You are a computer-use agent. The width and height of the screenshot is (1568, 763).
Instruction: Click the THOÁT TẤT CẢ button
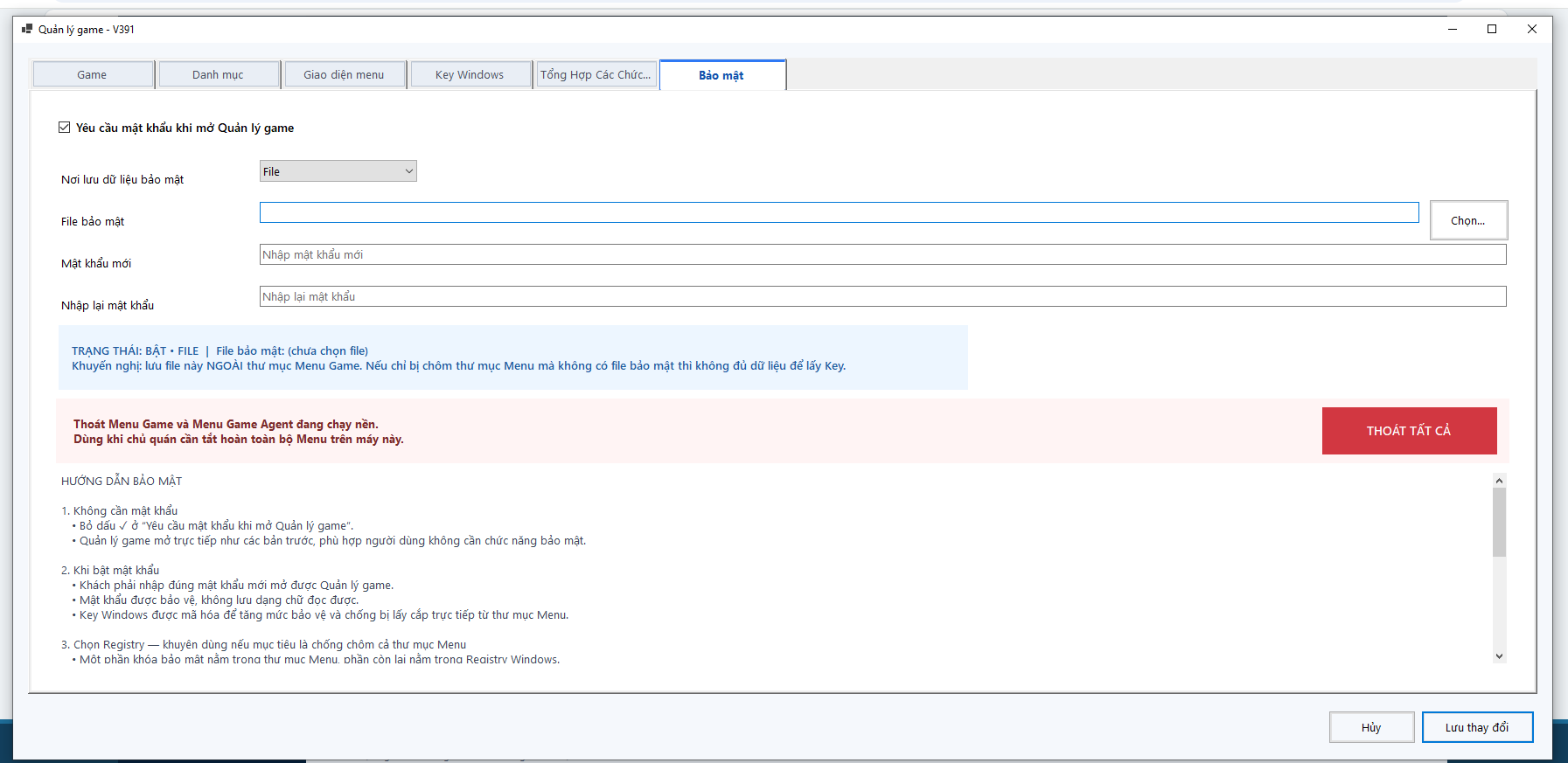(1410, 431)
